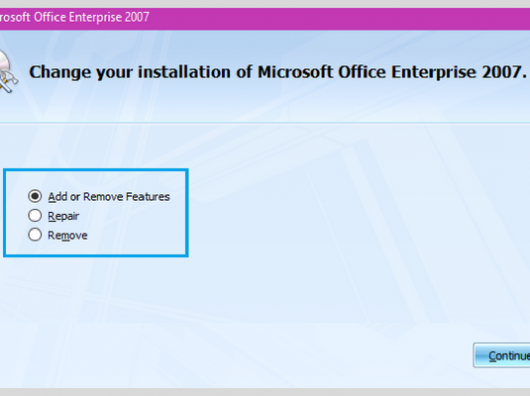The image size is (530, 396).
Task: Click the 'Repair' option label text
Action: coord(63,216)
